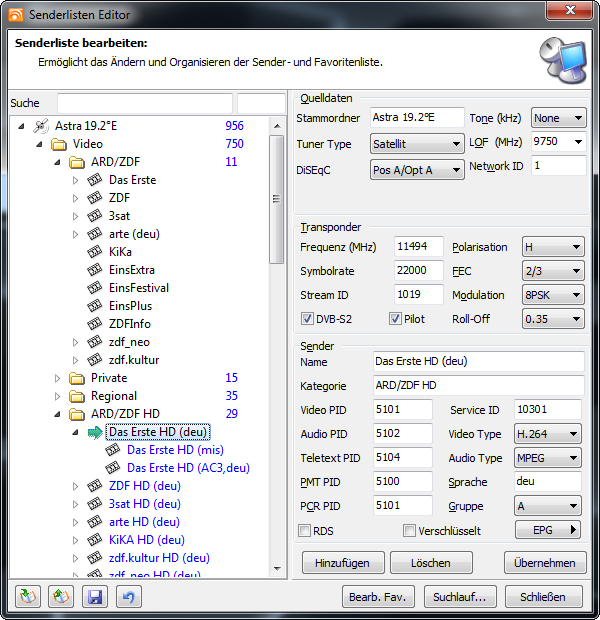The width and height of the screenshot is (600, 620).
Task: Click the green arrow on Das Erste HD
Action: coord(95,432)
